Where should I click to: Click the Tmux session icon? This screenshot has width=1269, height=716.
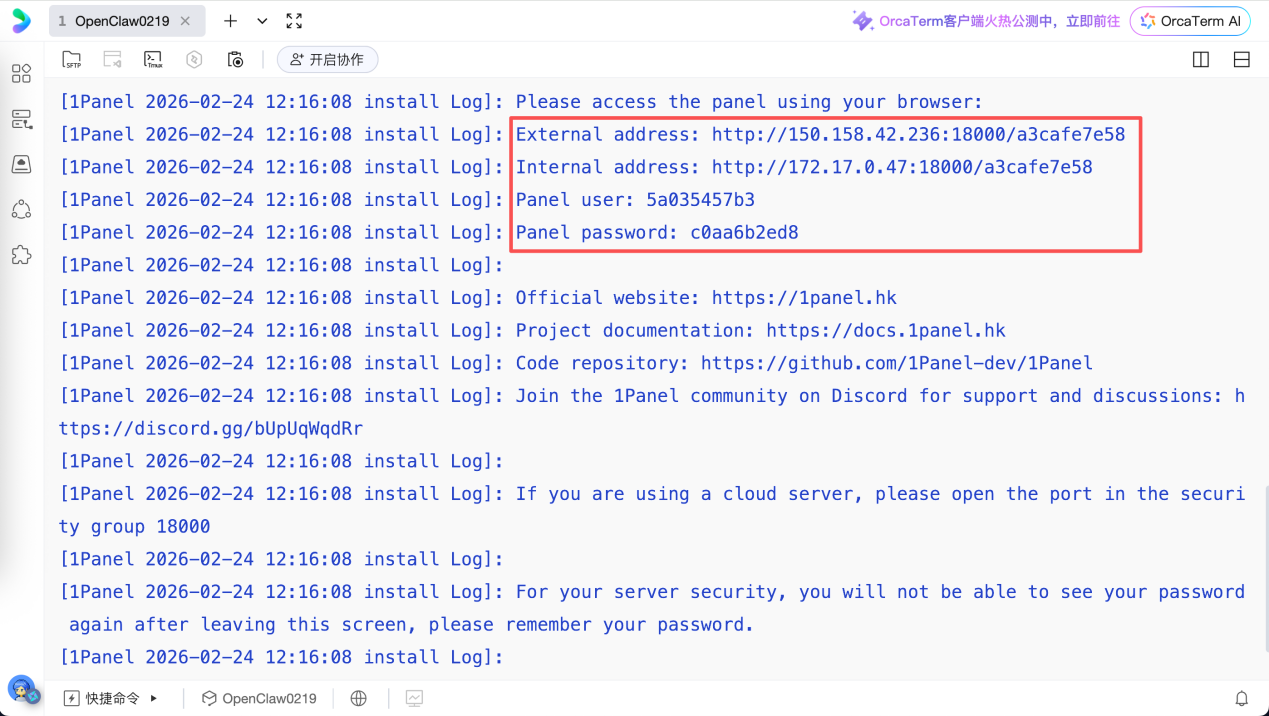point(153,60)
